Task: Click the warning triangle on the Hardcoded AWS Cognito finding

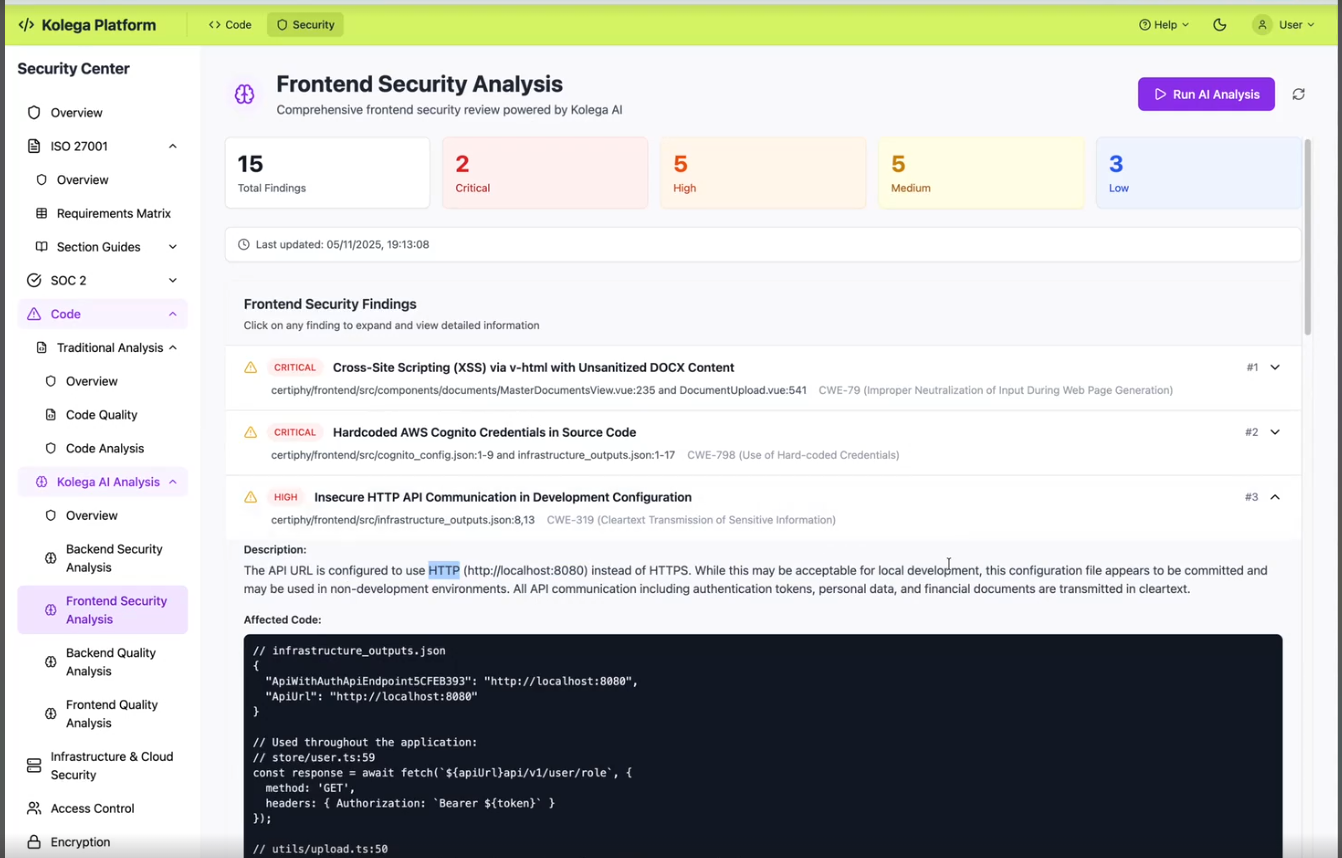Action: [x=251, y=432]
